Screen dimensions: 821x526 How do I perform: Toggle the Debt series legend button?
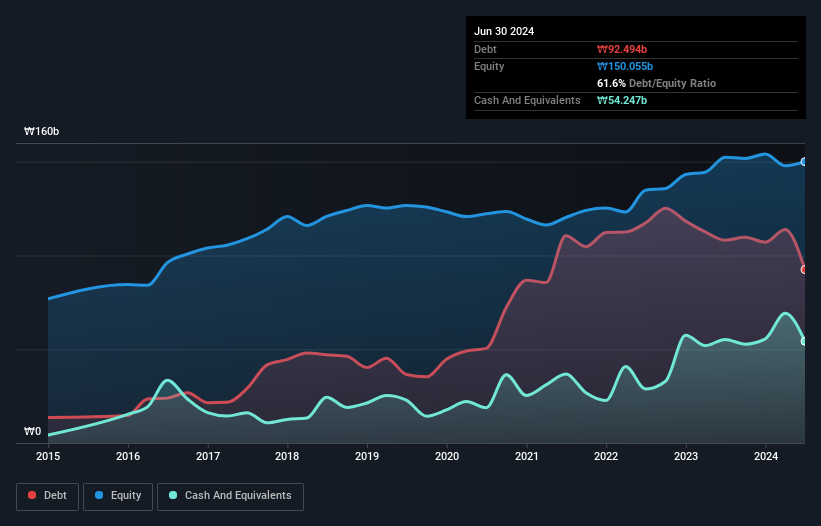(x=48, y=496)
